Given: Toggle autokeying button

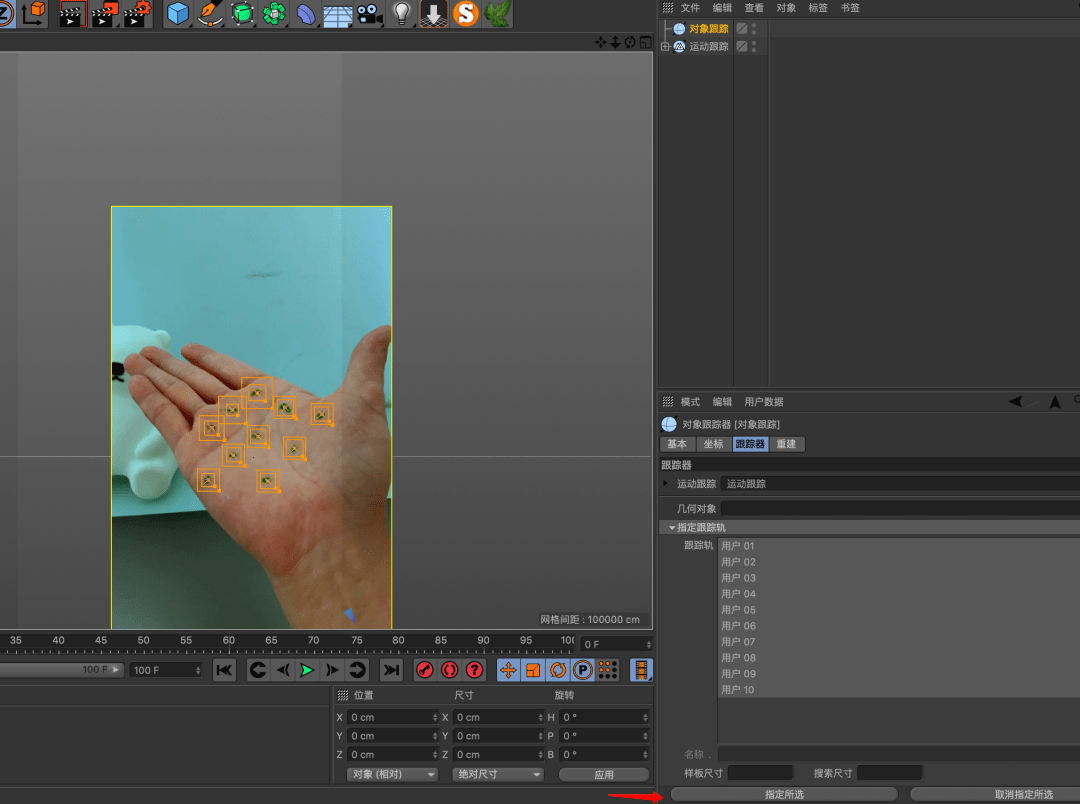Looking at the screenshot, I should [x=449, y=670].
